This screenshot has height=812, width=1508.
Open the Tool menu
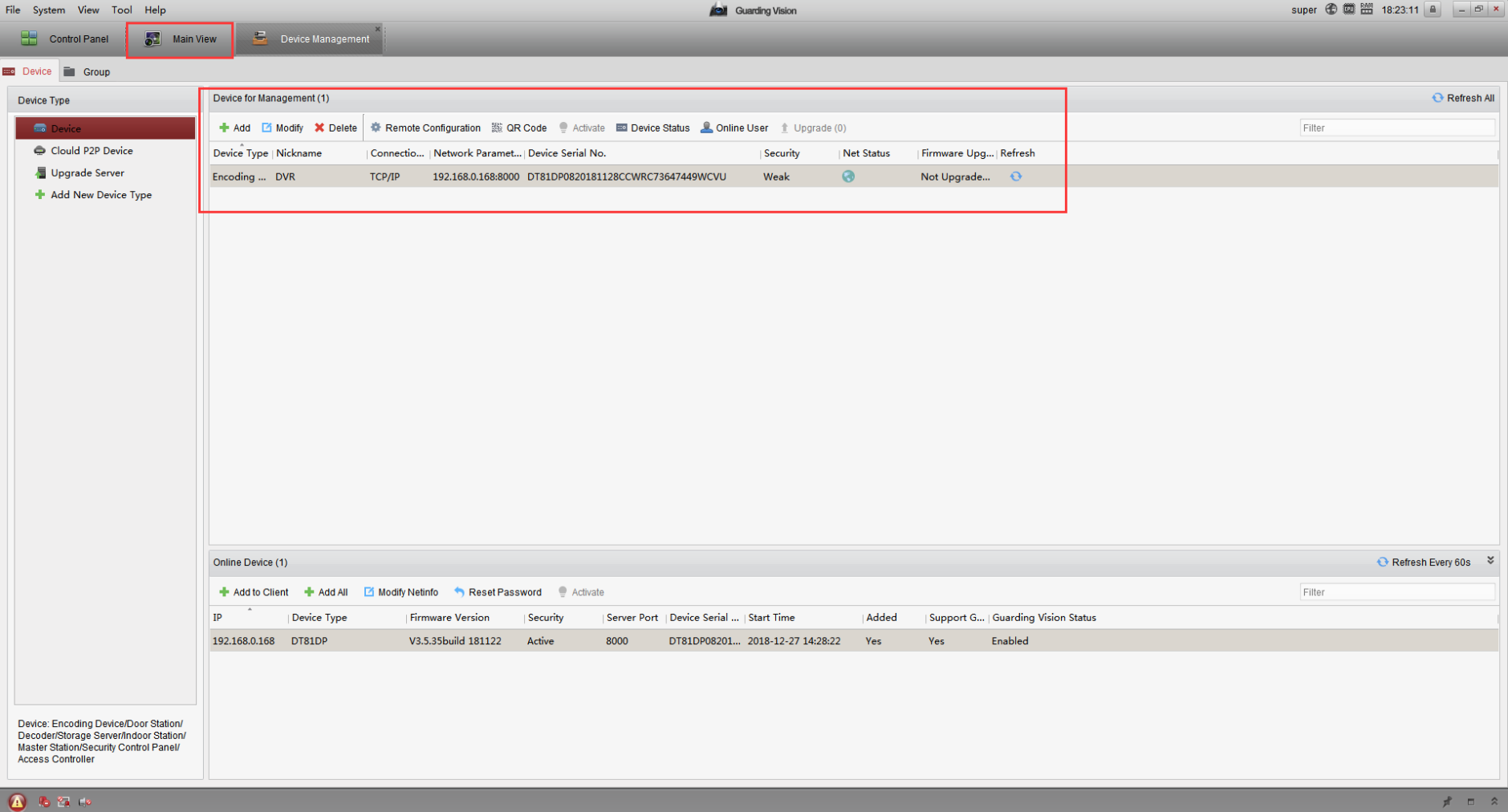click(x=121, y=10)
